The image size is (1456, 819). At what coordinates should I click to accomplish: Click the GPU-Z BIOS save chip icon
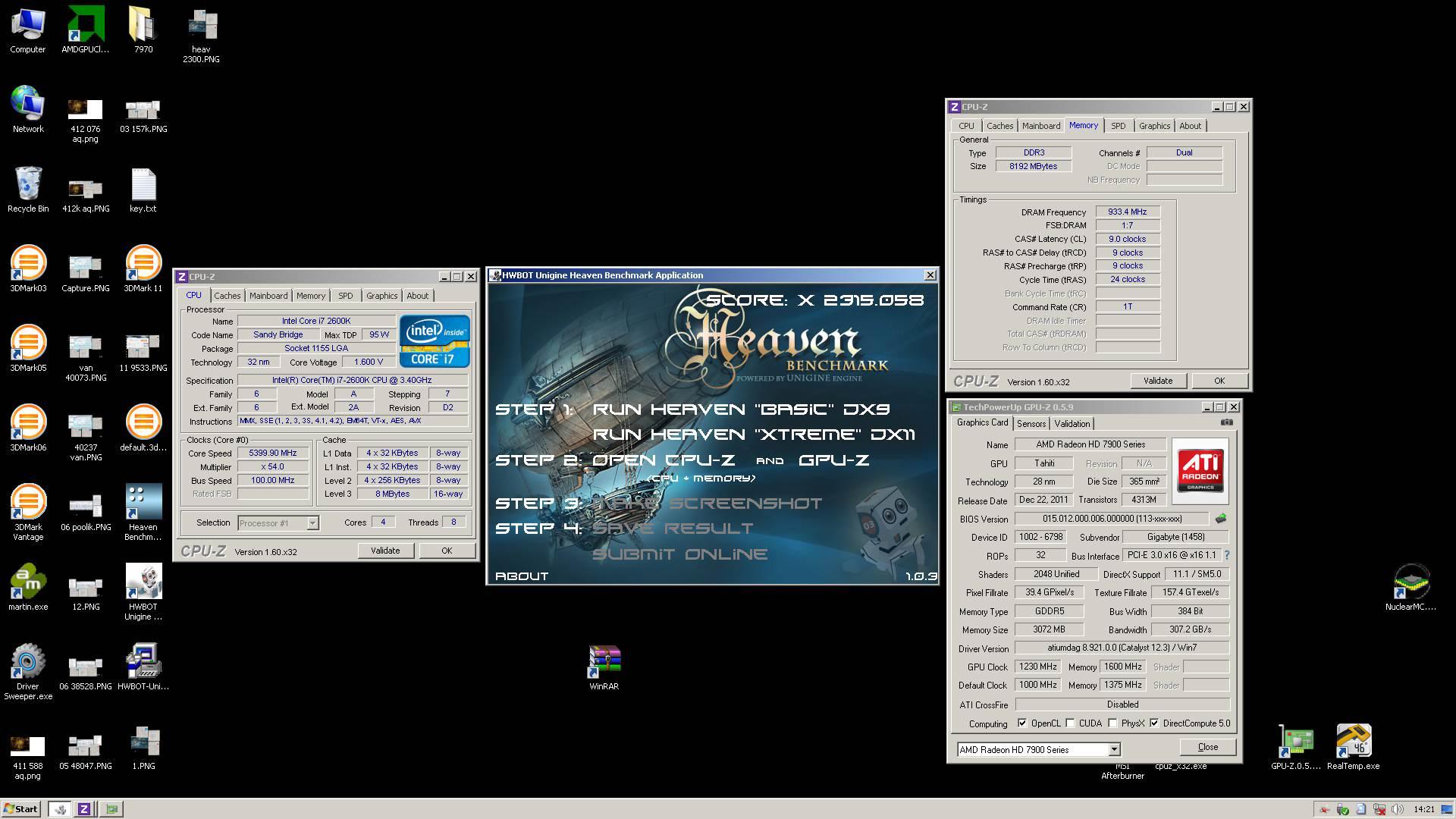click(1221, 519)
